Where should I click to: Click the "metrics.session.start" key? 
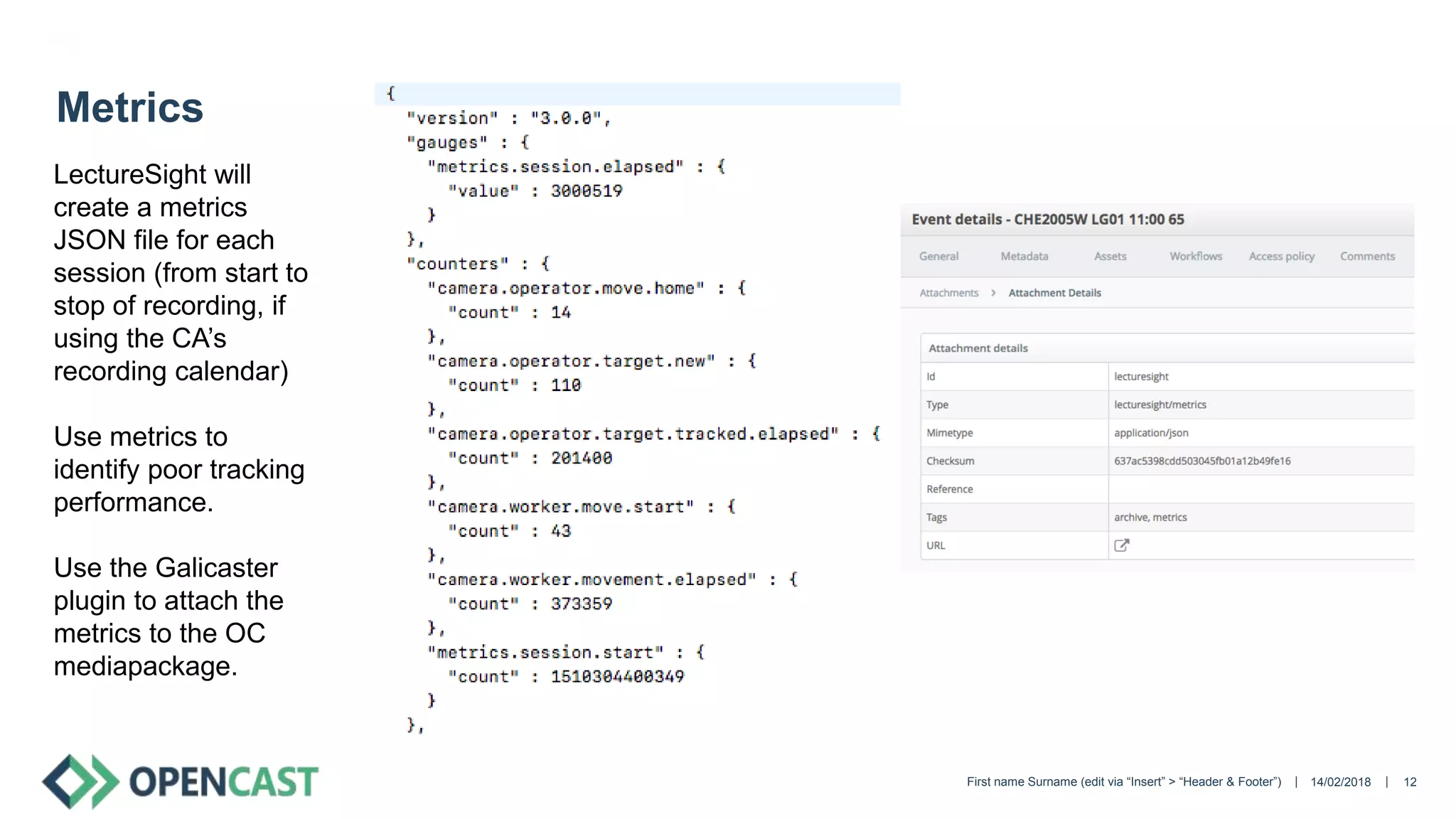pos(545,653)
